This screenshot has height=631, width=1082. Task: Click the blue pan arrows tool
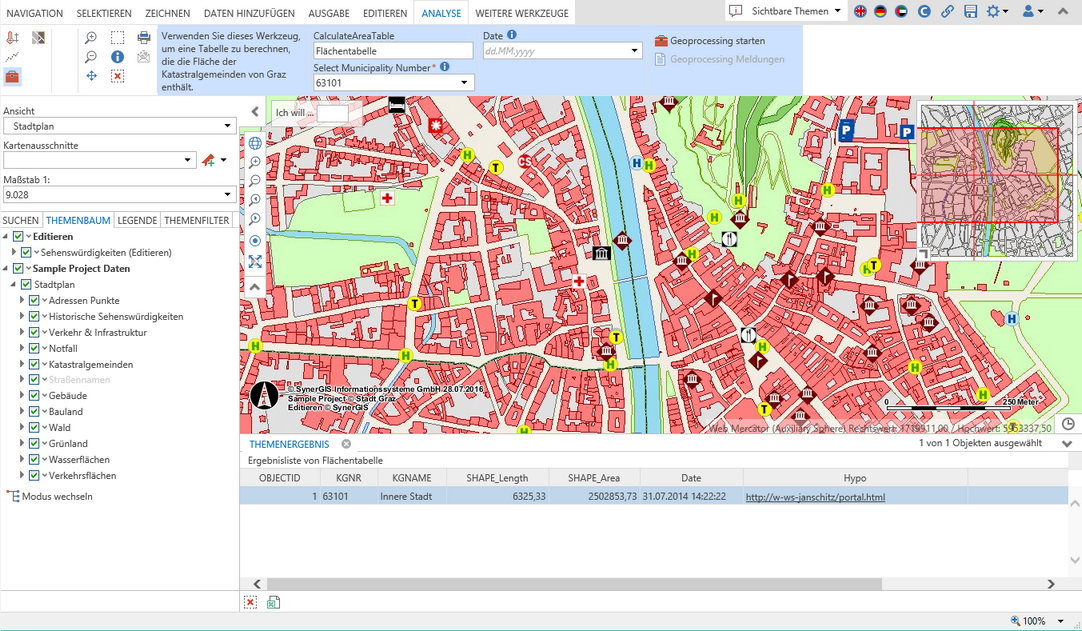(91, 76)
